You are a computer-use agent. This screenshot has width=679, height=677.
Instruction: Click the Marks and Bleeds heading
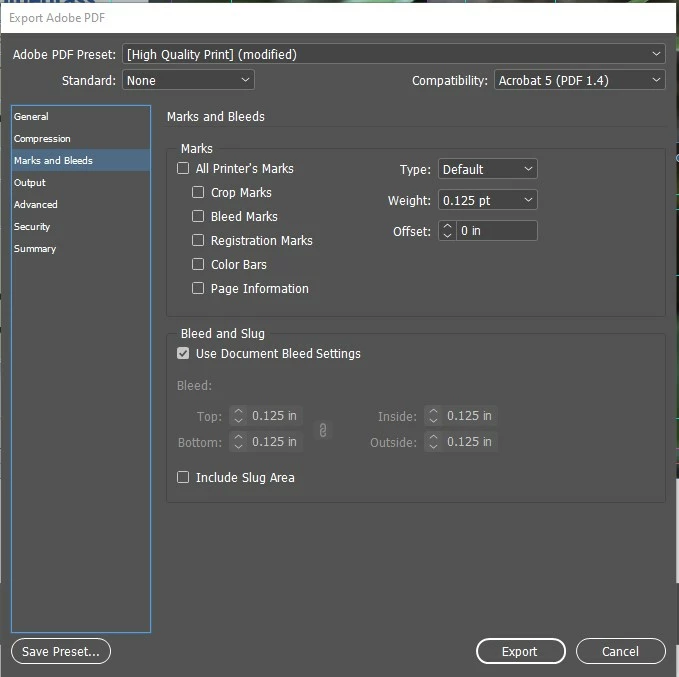pyautogui.click(x=216, y=117)
